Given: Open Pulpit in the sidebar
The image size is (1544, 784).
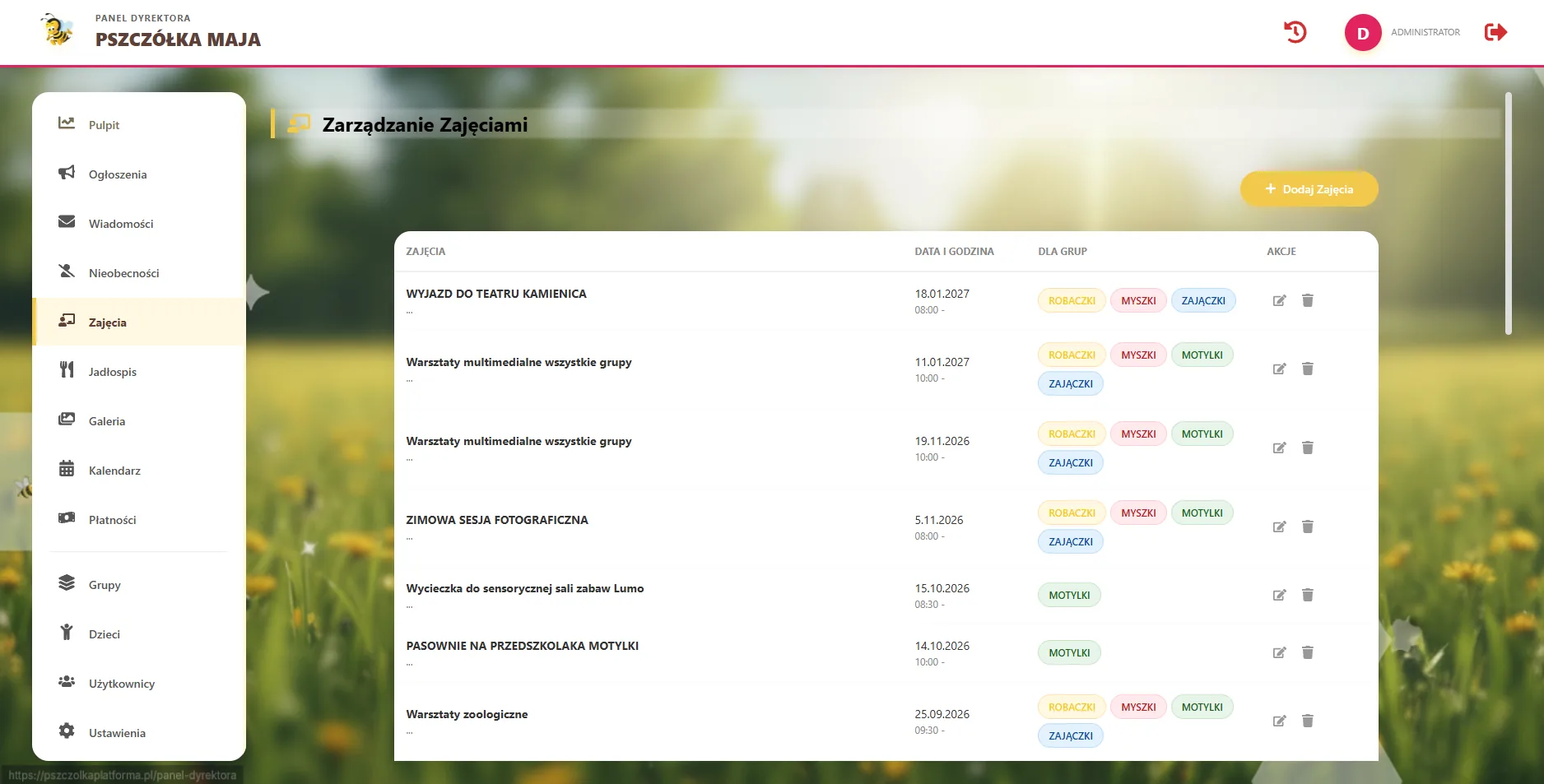Looking at the screenshot, I should point(139,125).
